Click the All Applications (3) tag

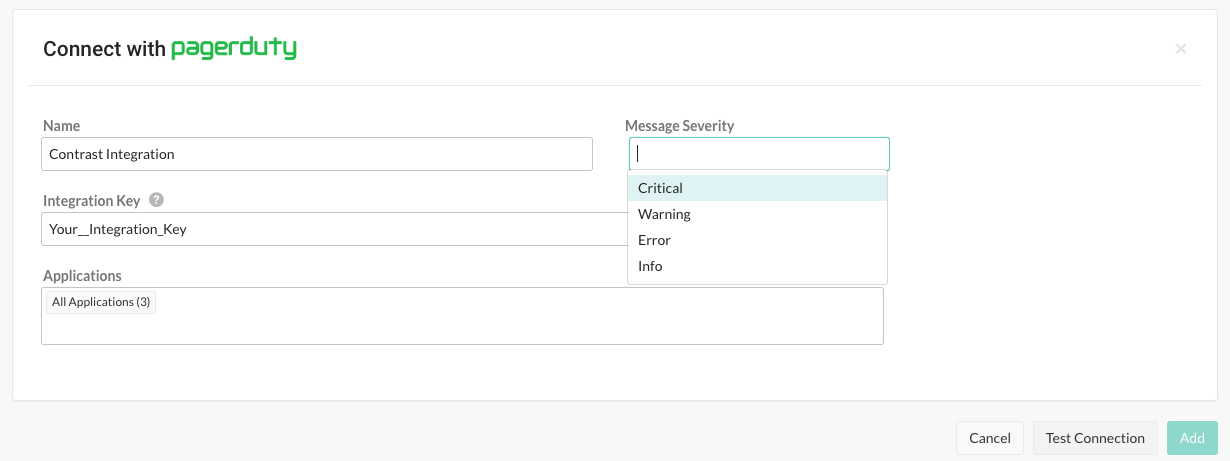(x=101, y=302)
